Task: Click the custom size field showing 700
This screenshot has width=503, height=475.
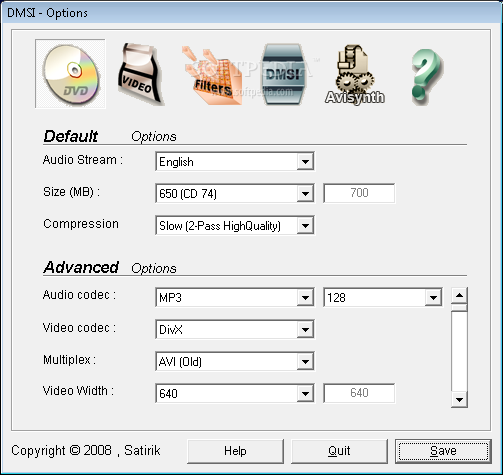Action: pyautogui.click(x=359, y=193)
